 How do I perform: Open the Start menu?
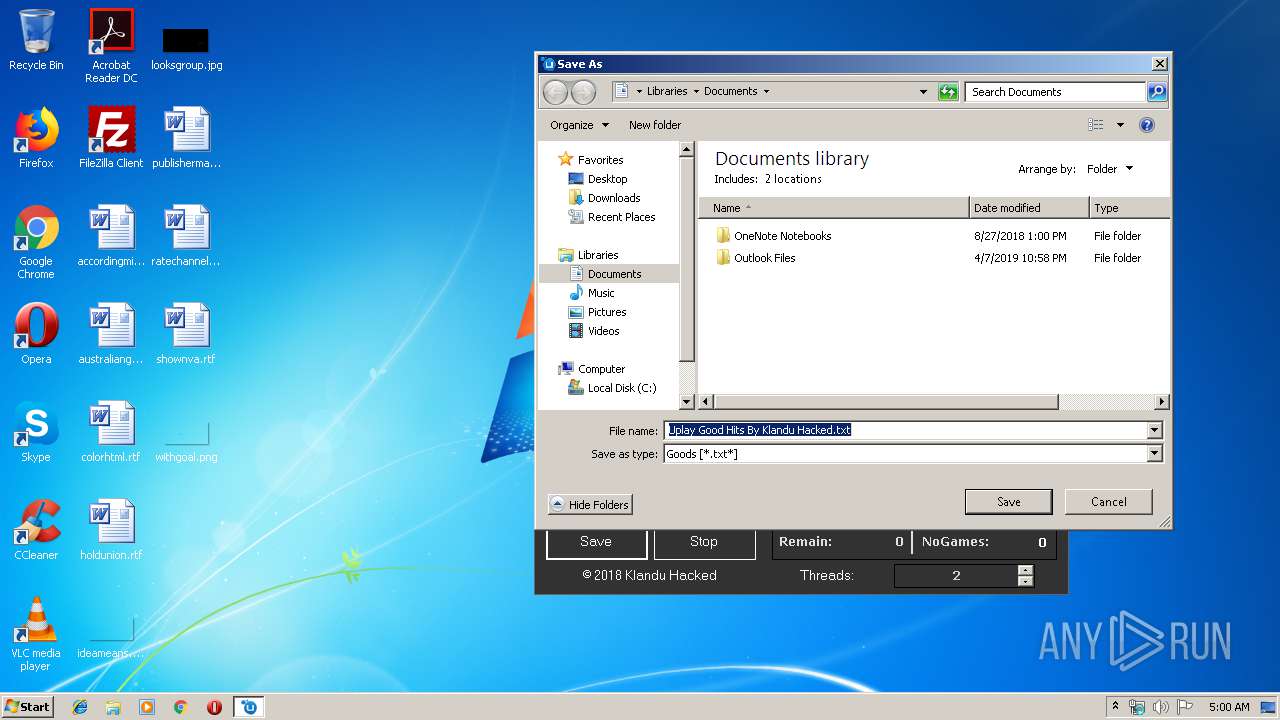coord(27,707)
